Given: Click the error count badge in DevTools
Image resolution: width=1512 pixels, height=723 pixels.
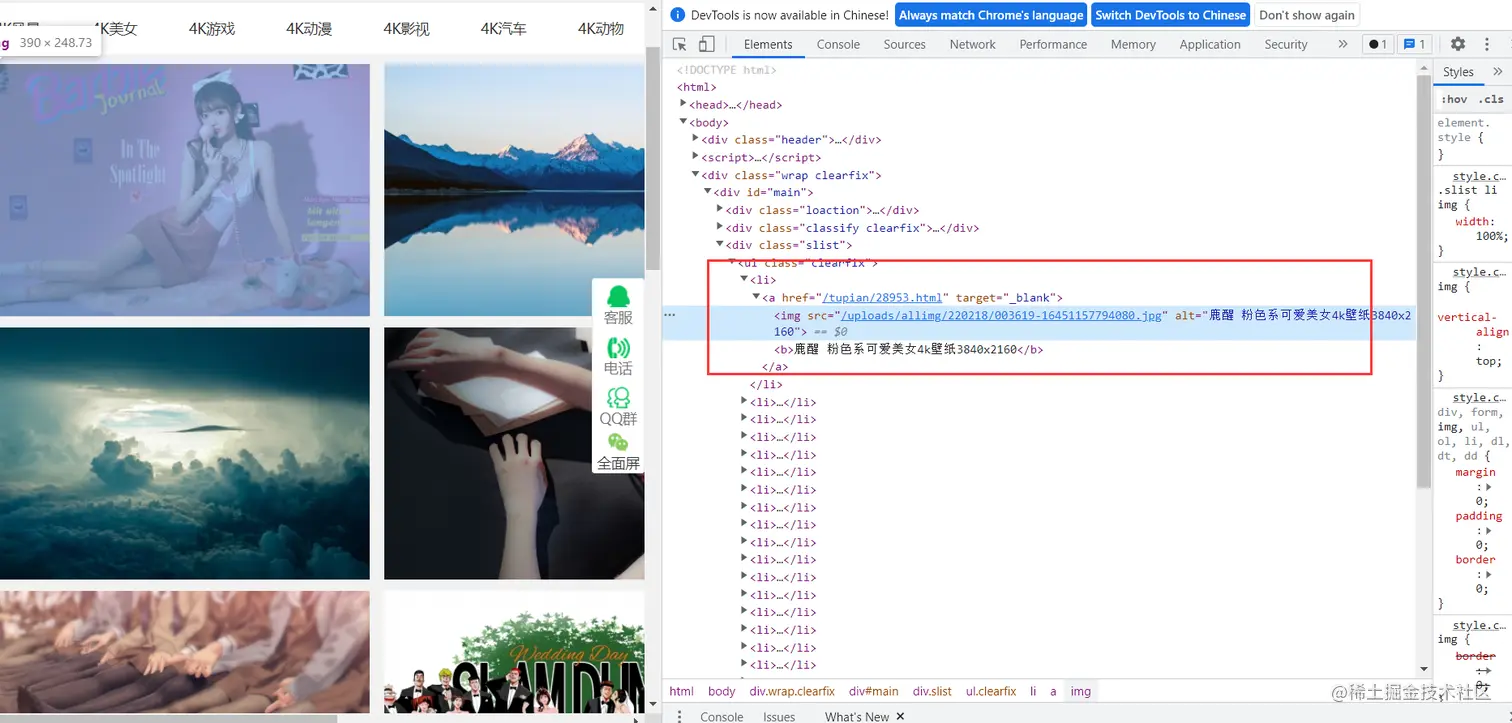Looking at the screenshot, I should (x=1378, y=44).
